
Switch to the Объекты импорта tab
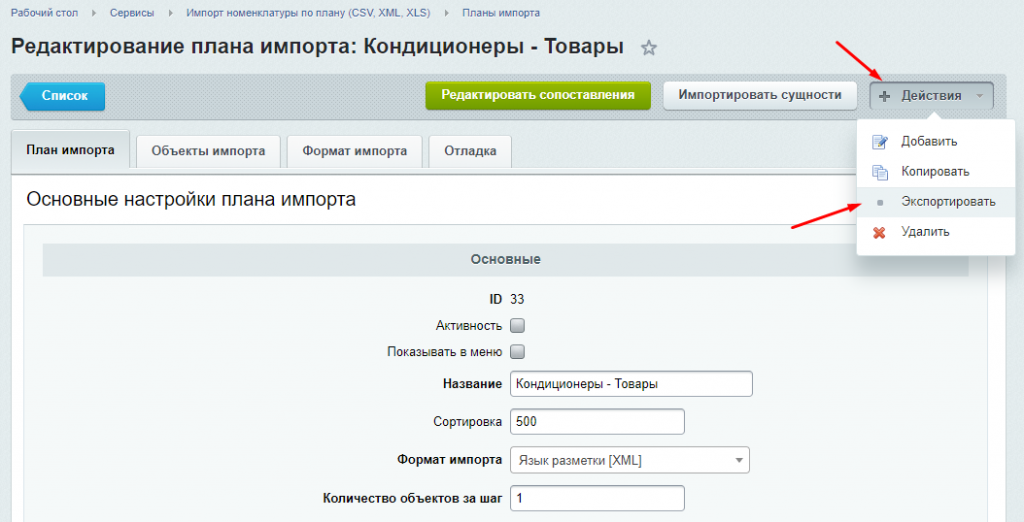(x=208, y=151)
